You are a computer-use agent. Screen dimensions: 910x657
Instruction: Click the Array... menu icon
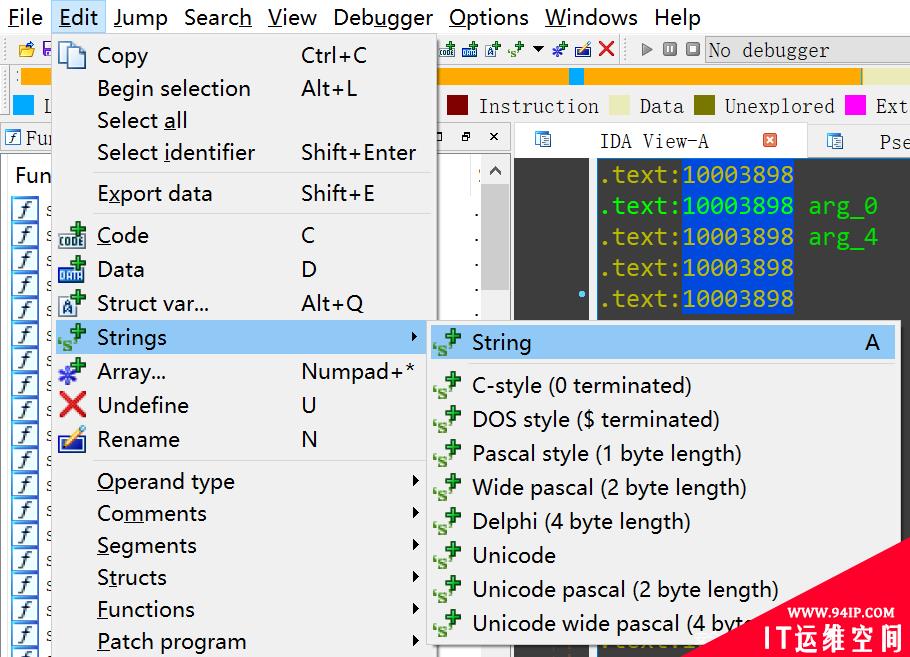[72, 372]
